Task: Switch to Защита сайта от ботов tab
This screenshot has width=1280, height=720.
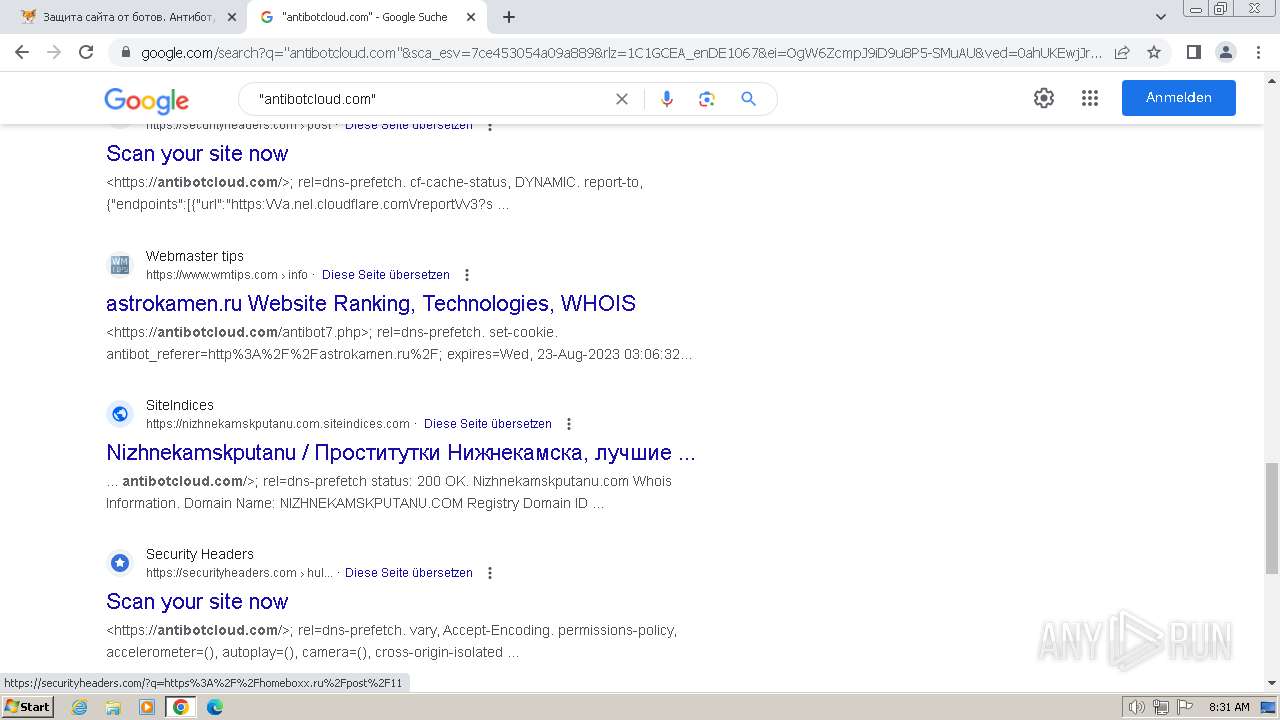Action: click(x=128, y=17)
